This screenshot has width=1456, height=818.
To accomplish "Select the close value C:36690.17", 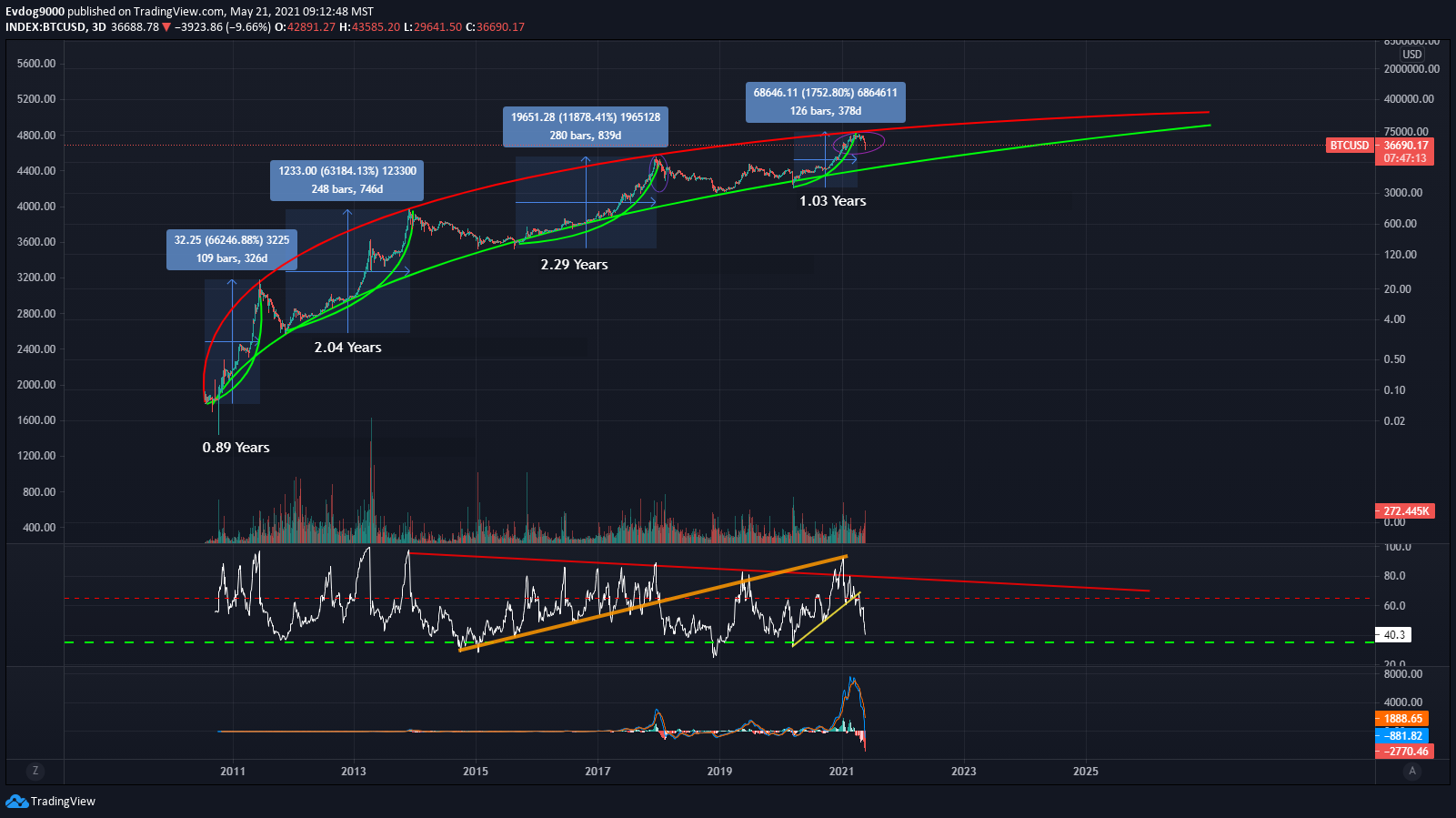I will [x=495, y=27].
